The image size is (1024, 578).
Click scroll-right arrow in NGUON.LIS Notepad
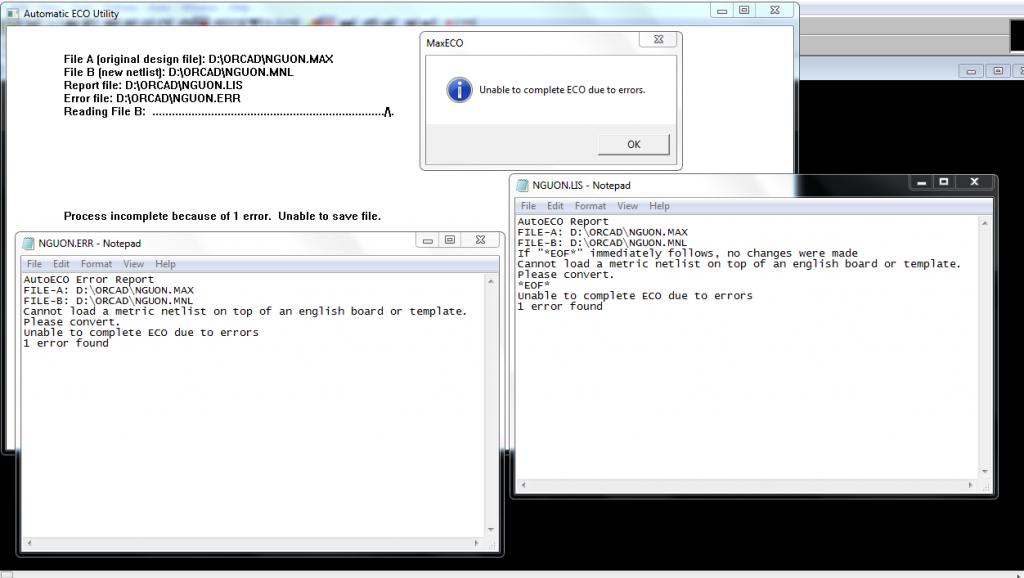[970, 485]
